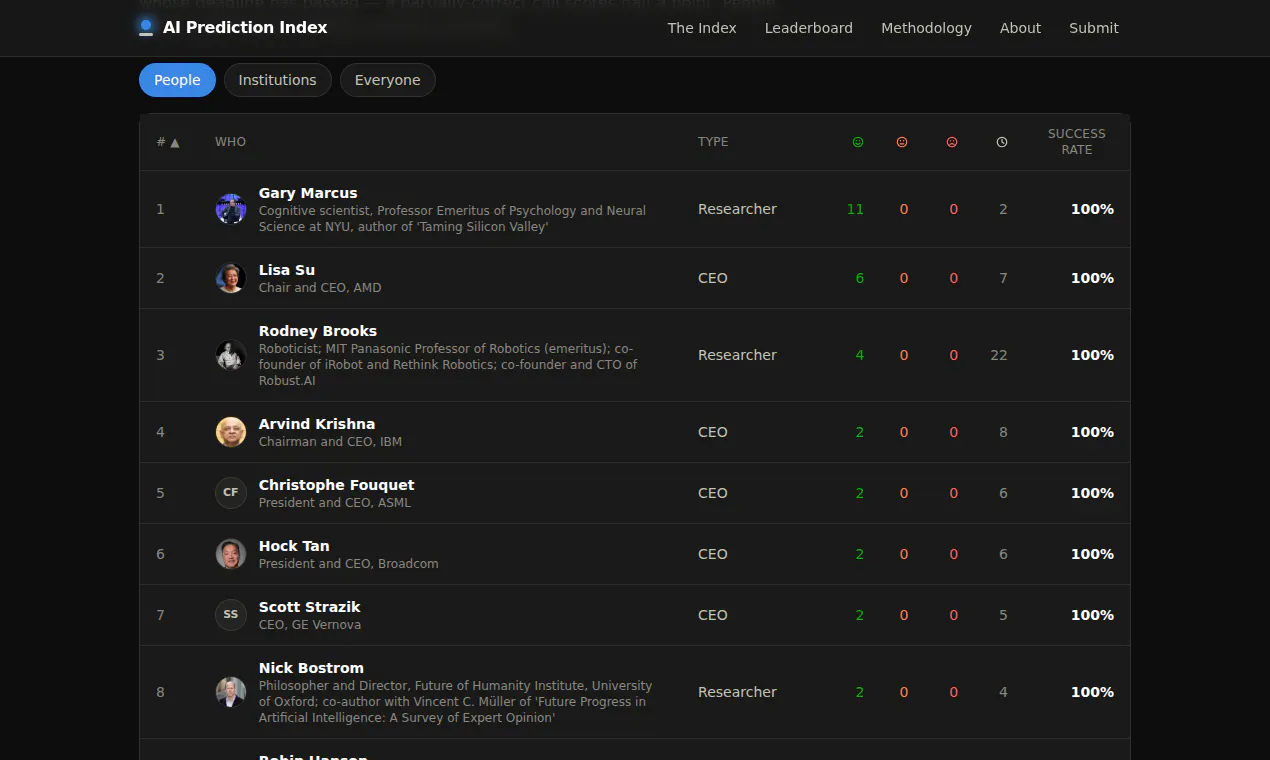Click 'President and CEO, ASML' text
Image resolution: width=1270 pixels, height=760 pixels.
point(335,503)
